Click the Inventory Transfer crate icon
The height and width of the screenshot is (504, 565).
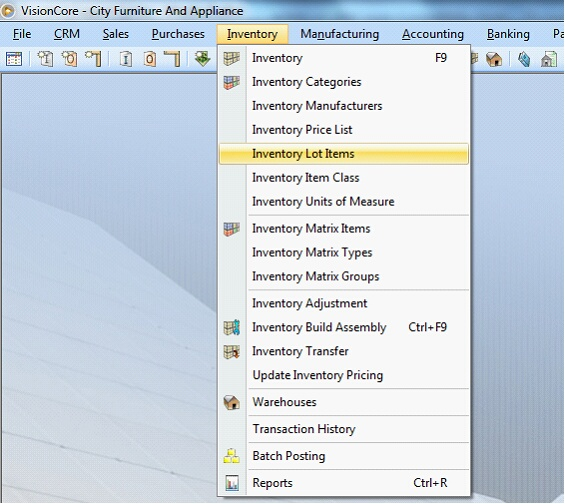(231, 352)
